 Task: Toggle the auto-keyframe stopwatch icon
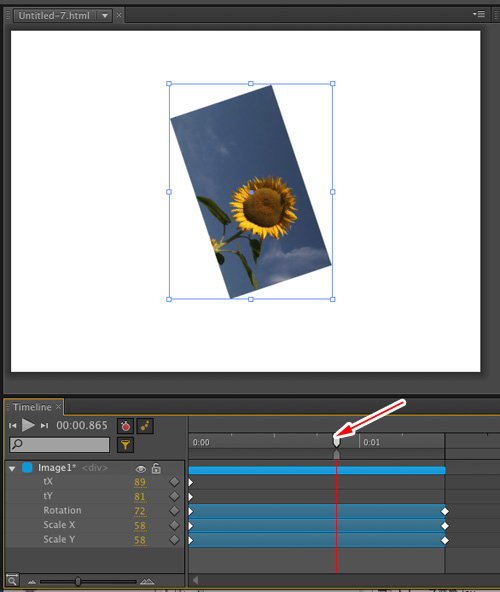pyautogui.click(x=125, y=426)
